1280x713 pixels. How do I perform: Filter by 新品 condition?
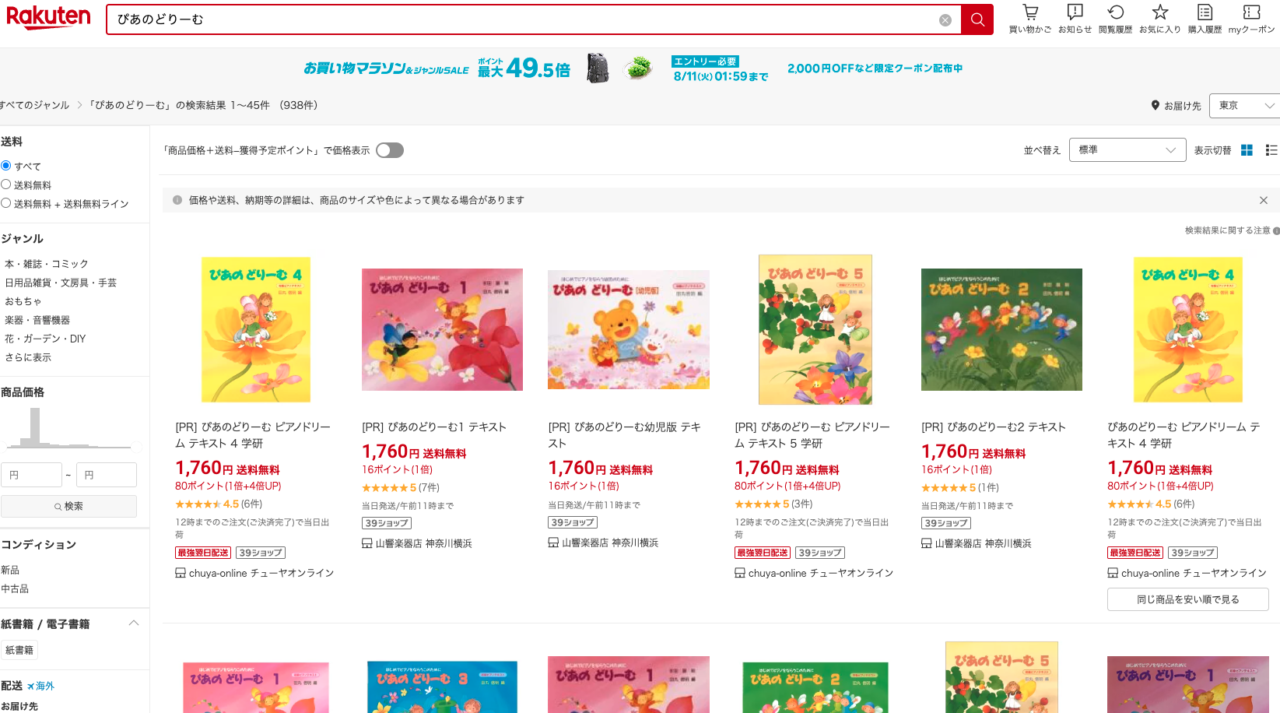(10, 570)
